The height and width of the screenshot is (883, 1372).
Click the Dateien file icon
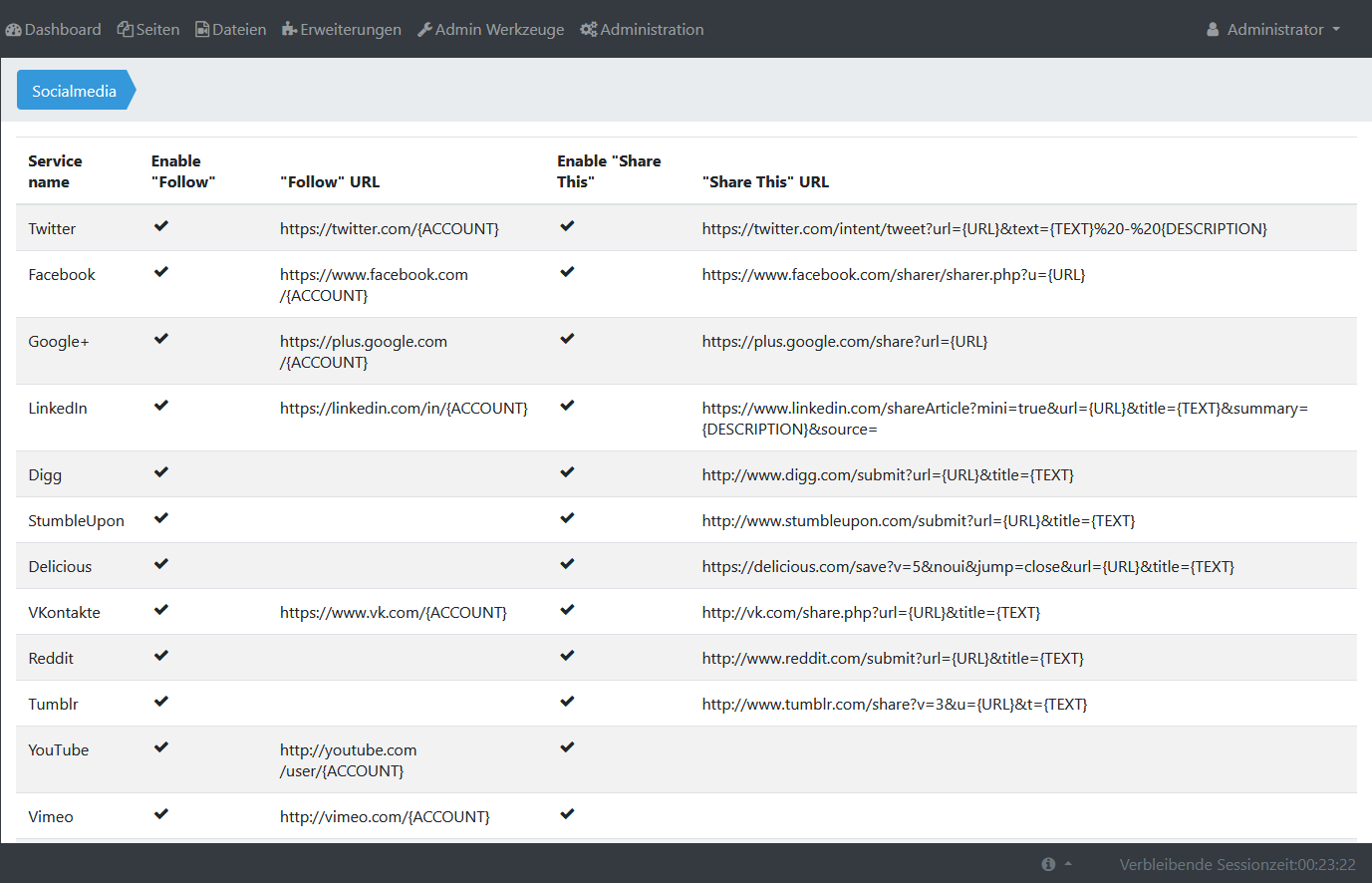[x=202, y=30]
